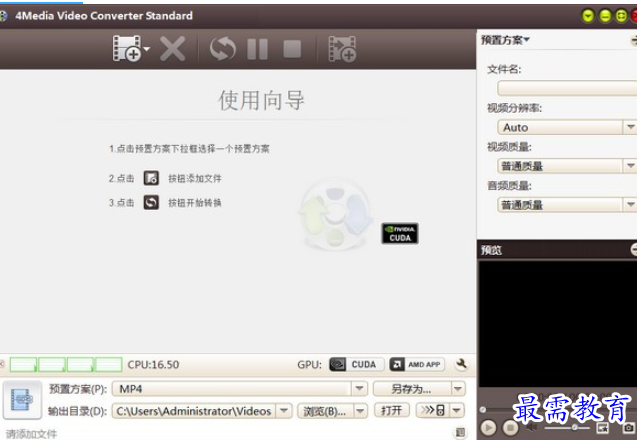
Task: Click the 请添加文件 status text
Action: point(31,434)
